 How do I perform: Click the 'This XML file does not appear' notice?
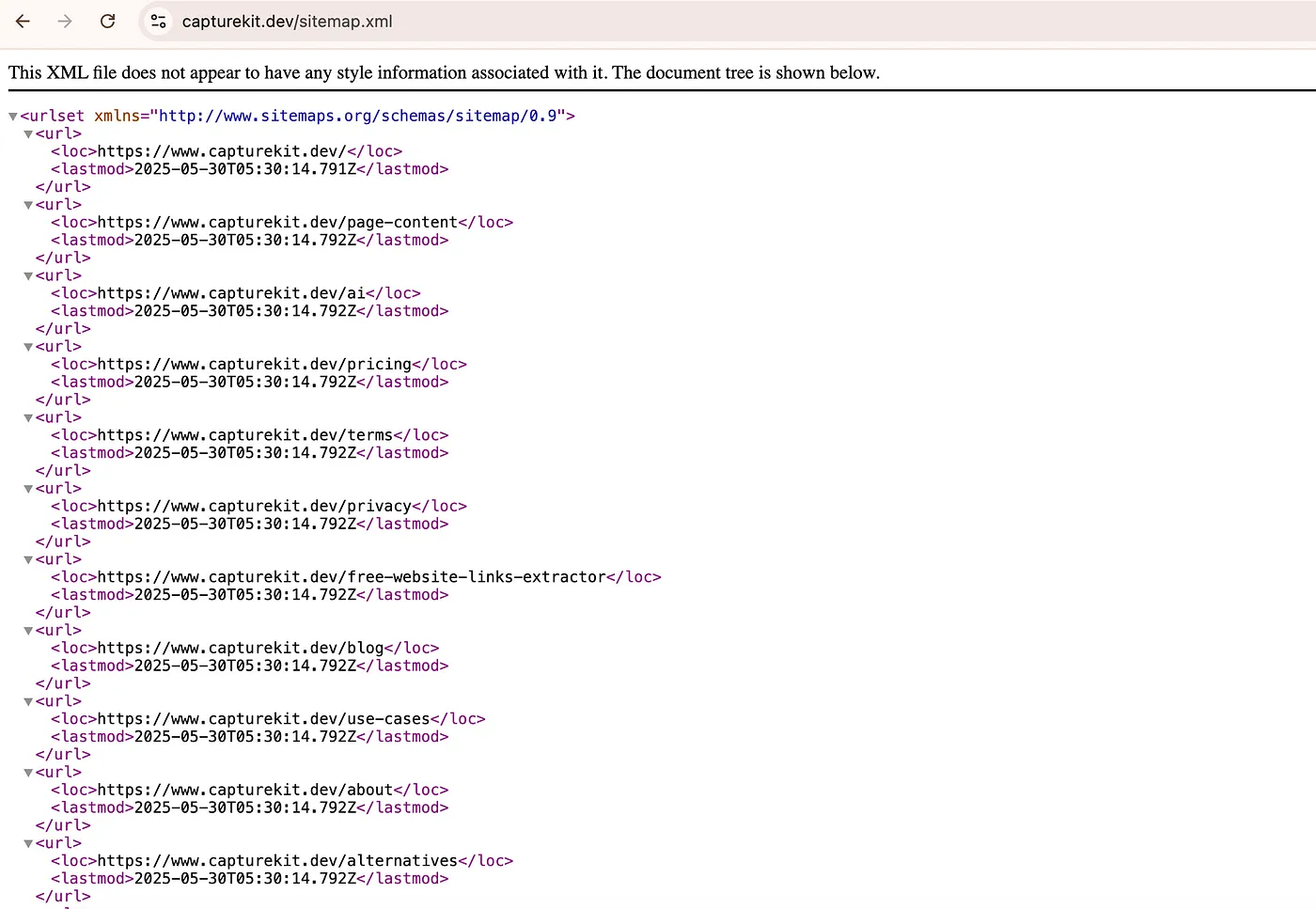(x=444, y=72)
